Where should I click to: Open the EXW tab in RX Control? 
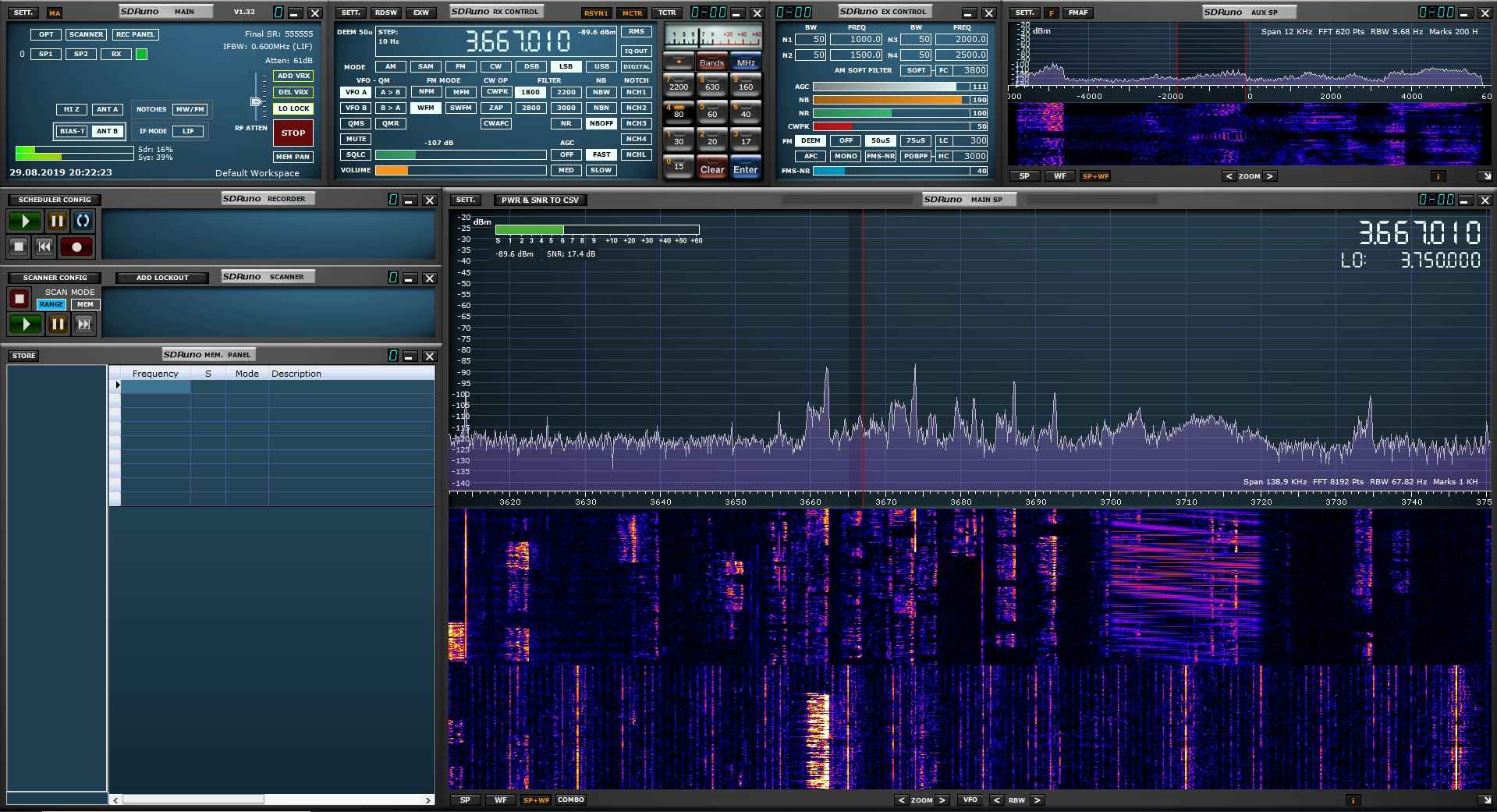coord(421,12)
